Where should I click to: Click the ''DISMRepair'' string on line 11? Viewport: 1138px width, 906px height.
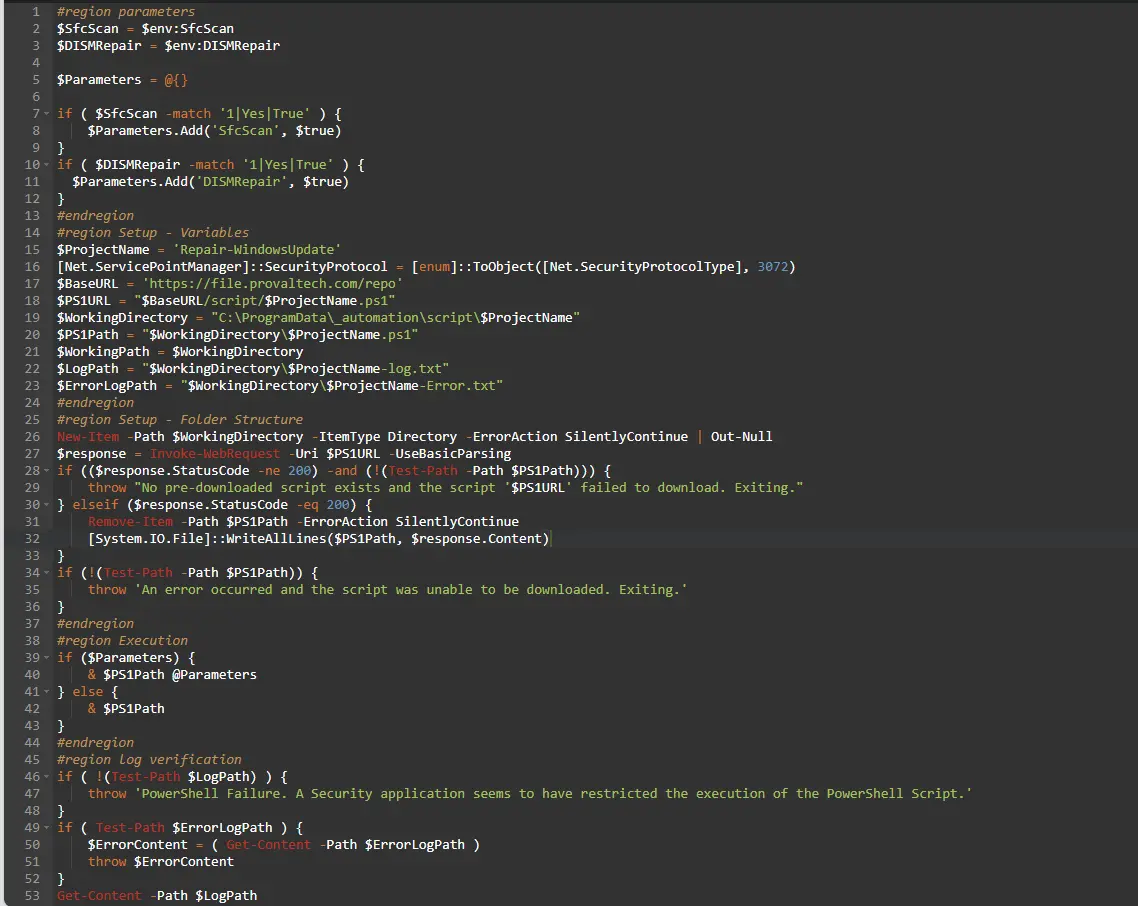click(242, 181)
